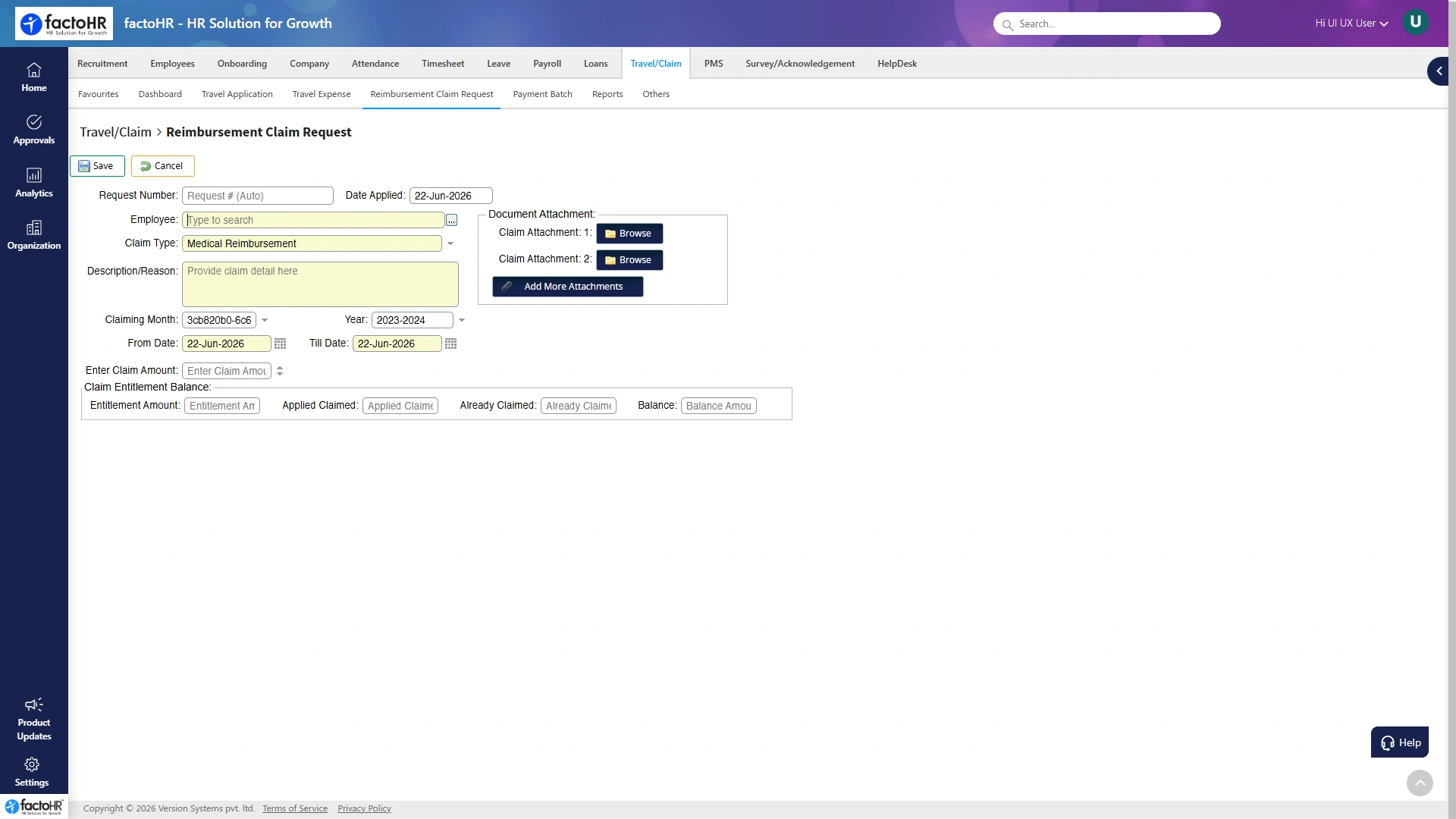Screen dimensions: 1456x819
Task: Open the Attendance tab
Action: click(x=375, y=64)
